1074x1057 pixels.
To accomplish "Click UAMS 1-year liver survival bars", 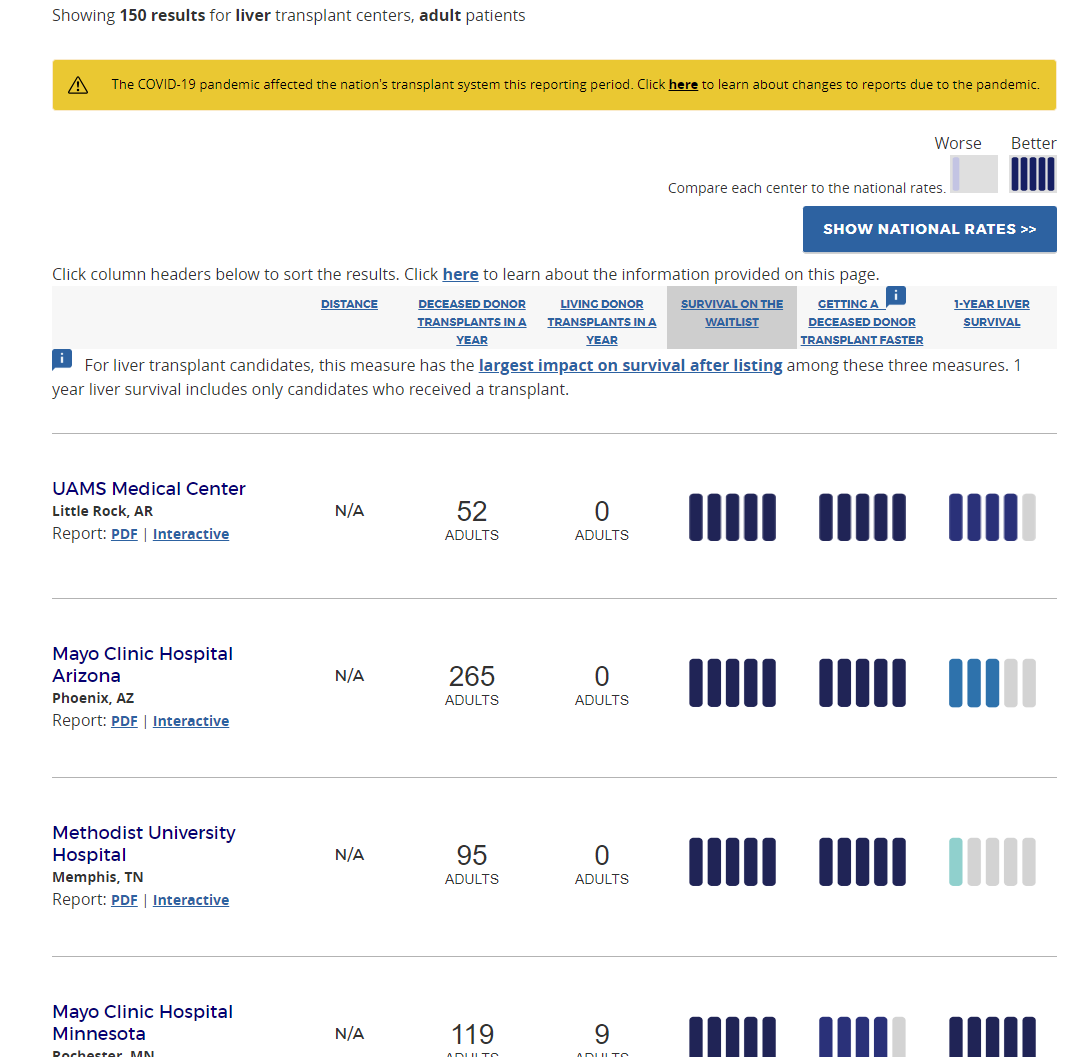I will tap(992, 517).
